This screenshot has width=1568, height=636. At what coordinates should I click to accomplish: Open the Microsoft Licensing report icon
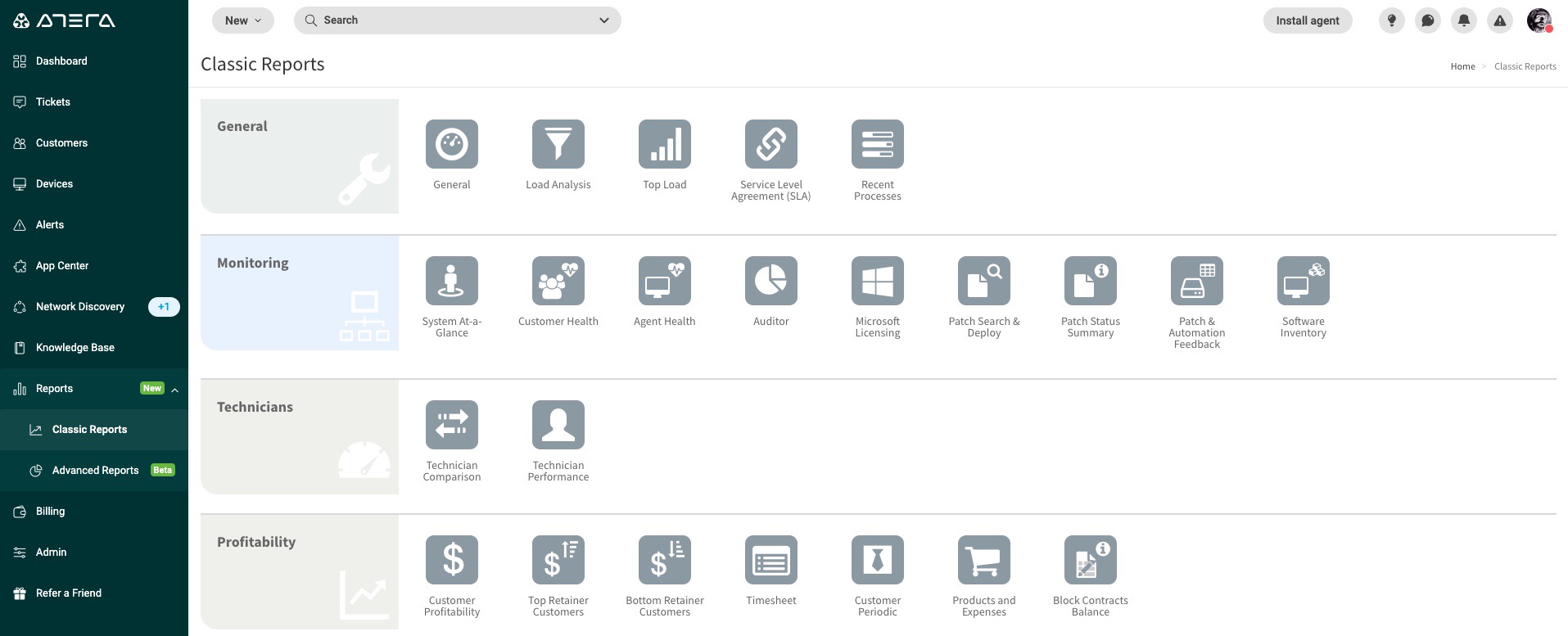click(x=877, y=281)
